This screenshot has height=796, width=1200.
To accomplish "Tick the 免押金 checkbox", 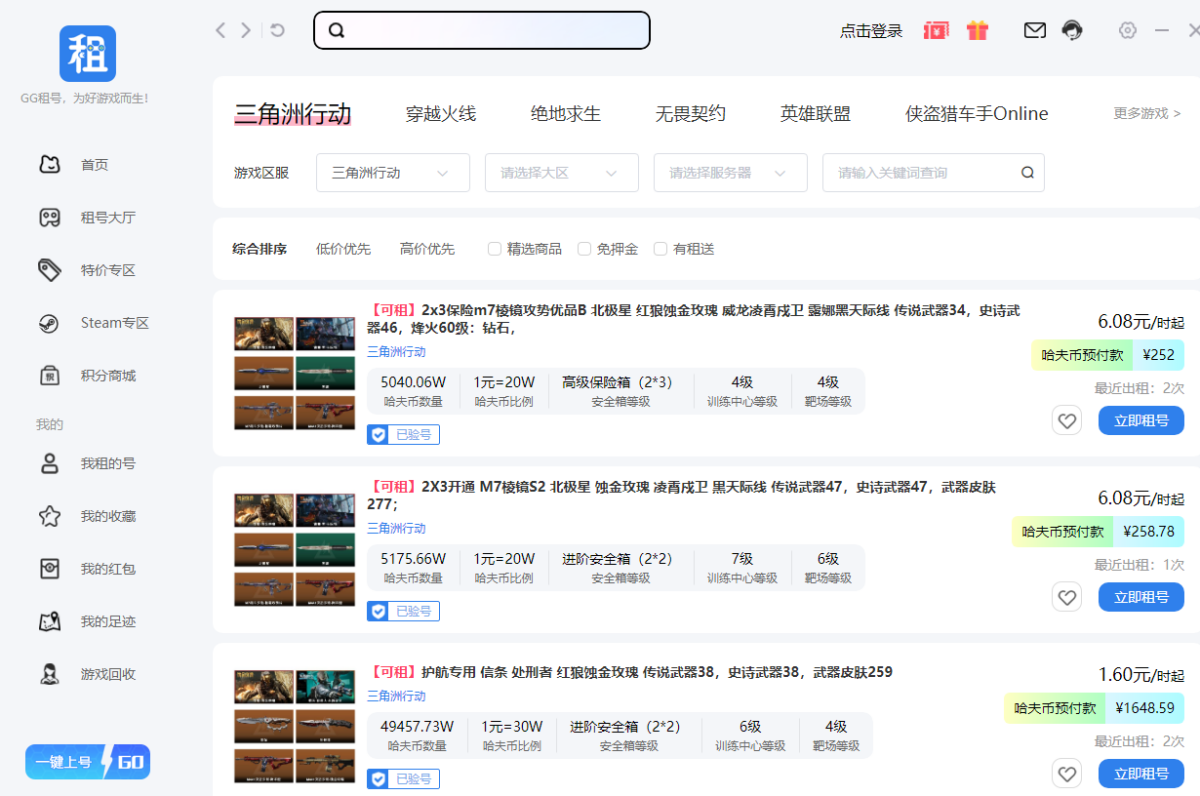I will [x=584, y=249].
